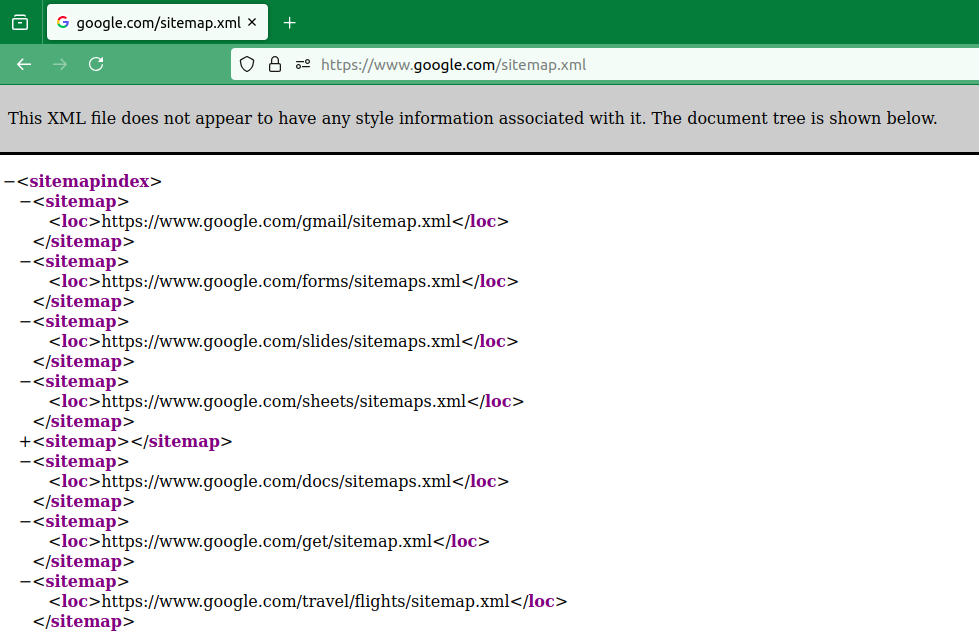Open a new tab with plus button
Screen dimensions: 979x632
coord(290,23)
